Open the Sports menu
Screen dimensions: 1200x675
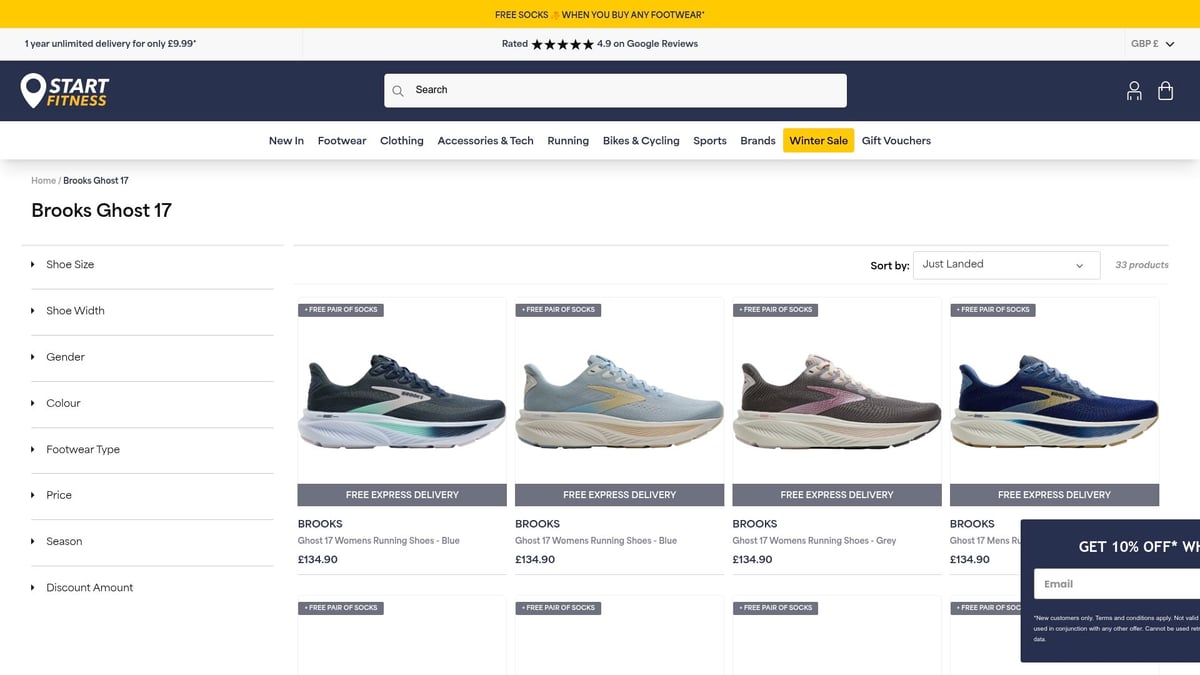(710, 141)
